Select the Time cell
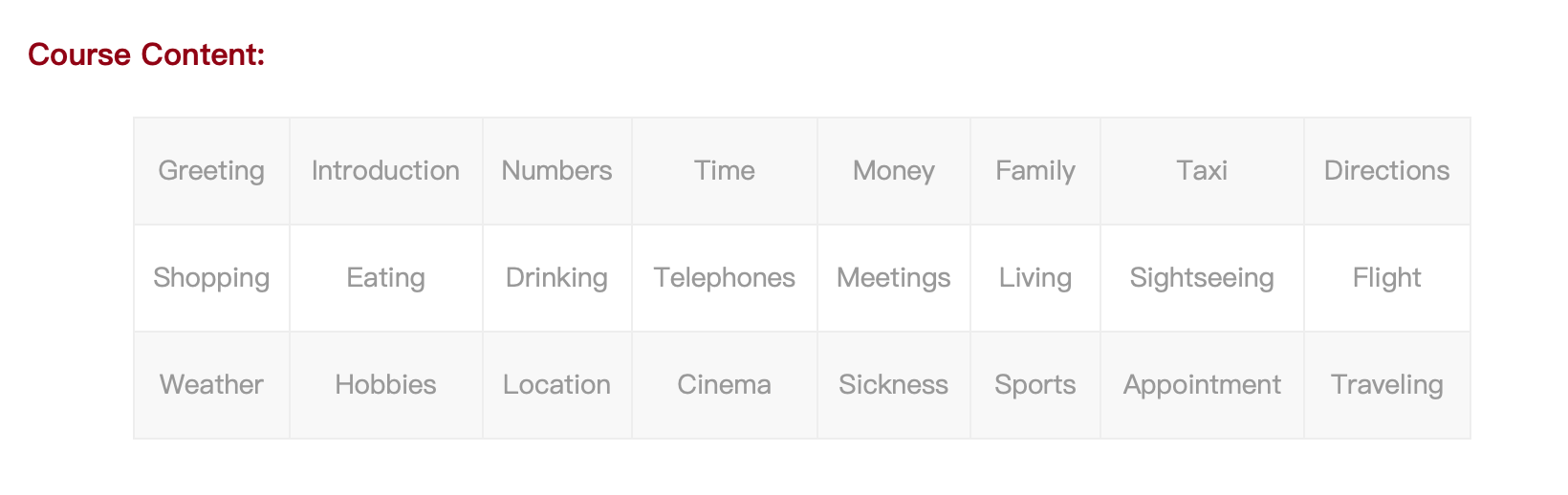 pos(724,171)
